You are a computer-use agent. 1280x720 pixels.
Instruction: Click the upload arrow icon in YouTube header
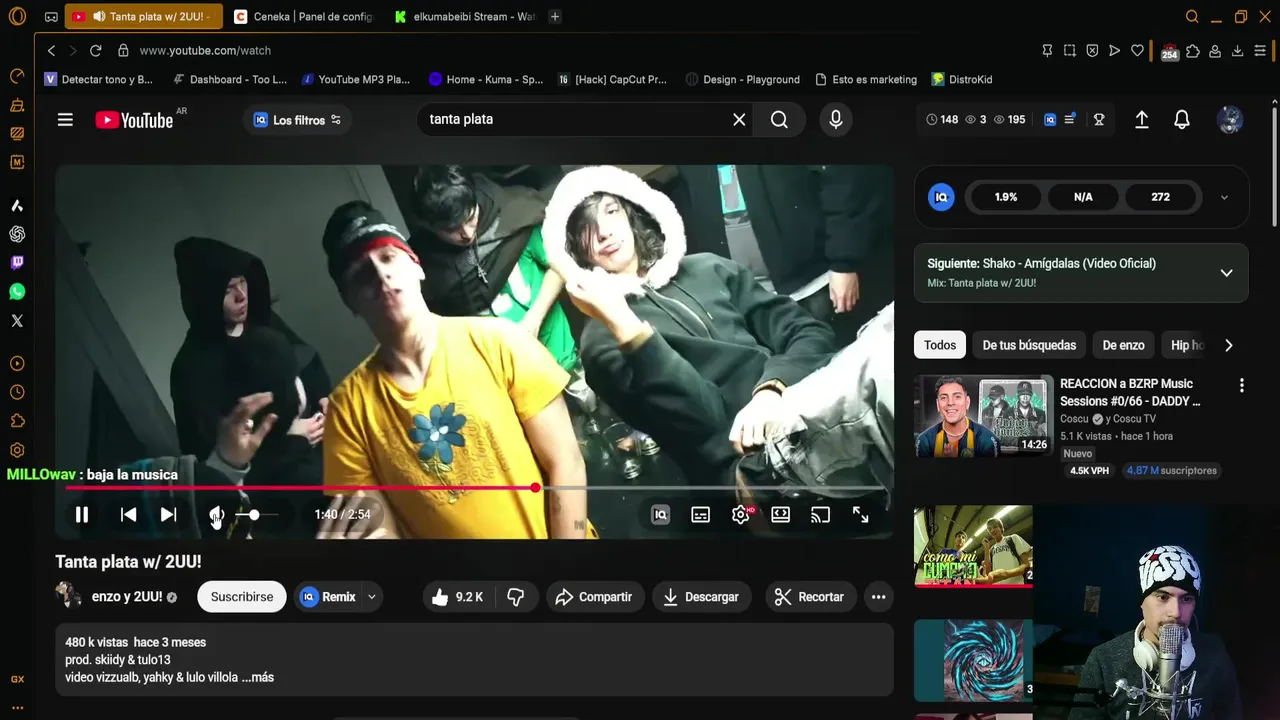click(1141, 120)
